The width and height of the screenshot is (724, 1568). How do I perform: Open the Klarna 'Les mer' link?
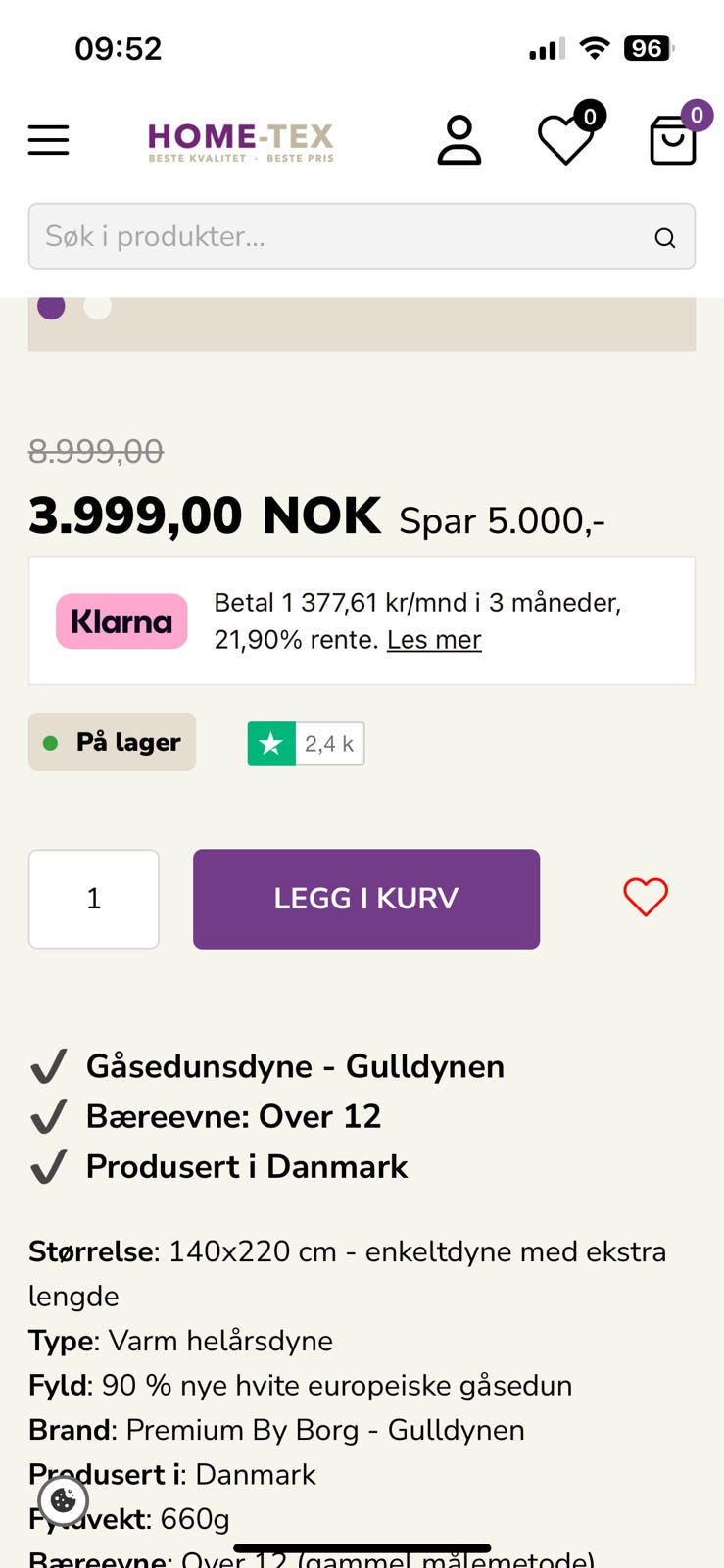click(x=434, y=640)
